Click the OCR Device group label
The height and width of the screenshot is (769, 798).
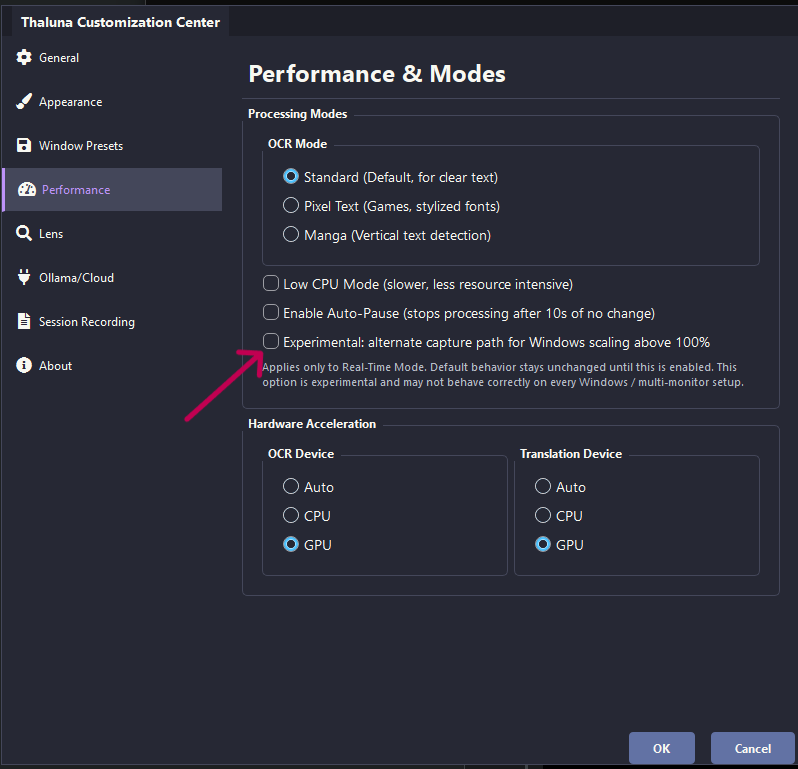[301, 454]
